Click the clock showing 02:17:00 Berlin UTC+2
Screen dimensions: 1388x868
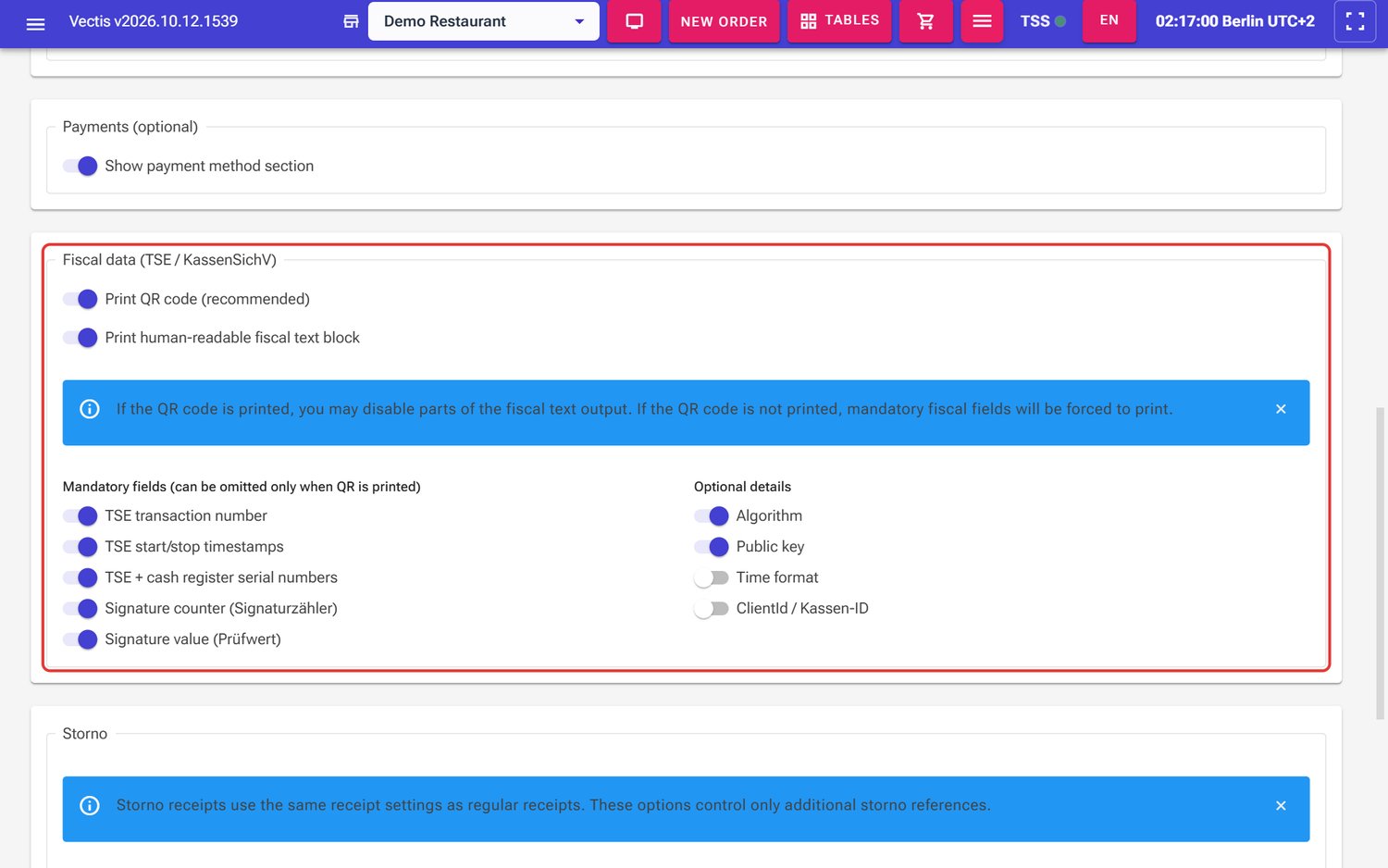[x=1234, y=21]
